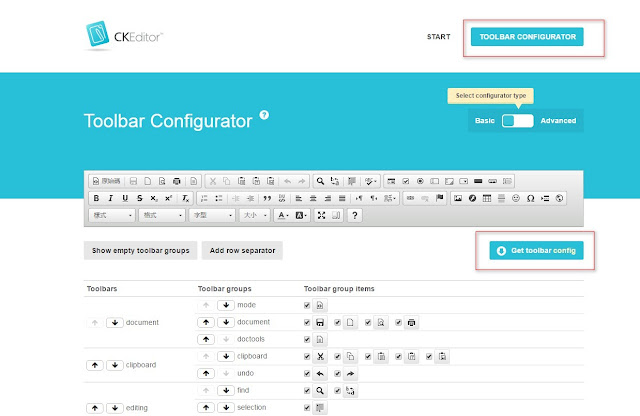Click the Special Character omega icon
Viewport: 640px width, 416px height.
pos(531,198)
